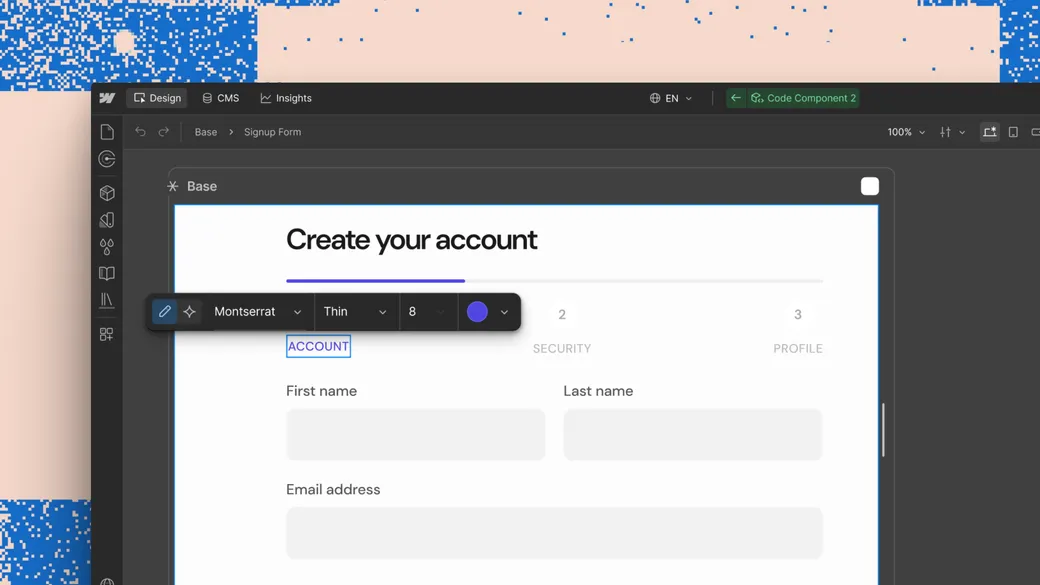Open the Pages panel icon

(x=107, y=132)
